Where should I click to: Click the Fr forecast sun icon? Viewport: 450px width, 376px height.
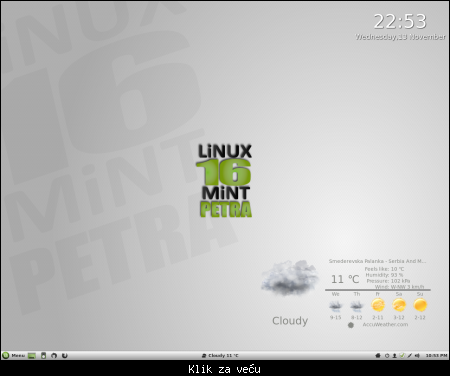pyautogui.click(x=378, y=305)
